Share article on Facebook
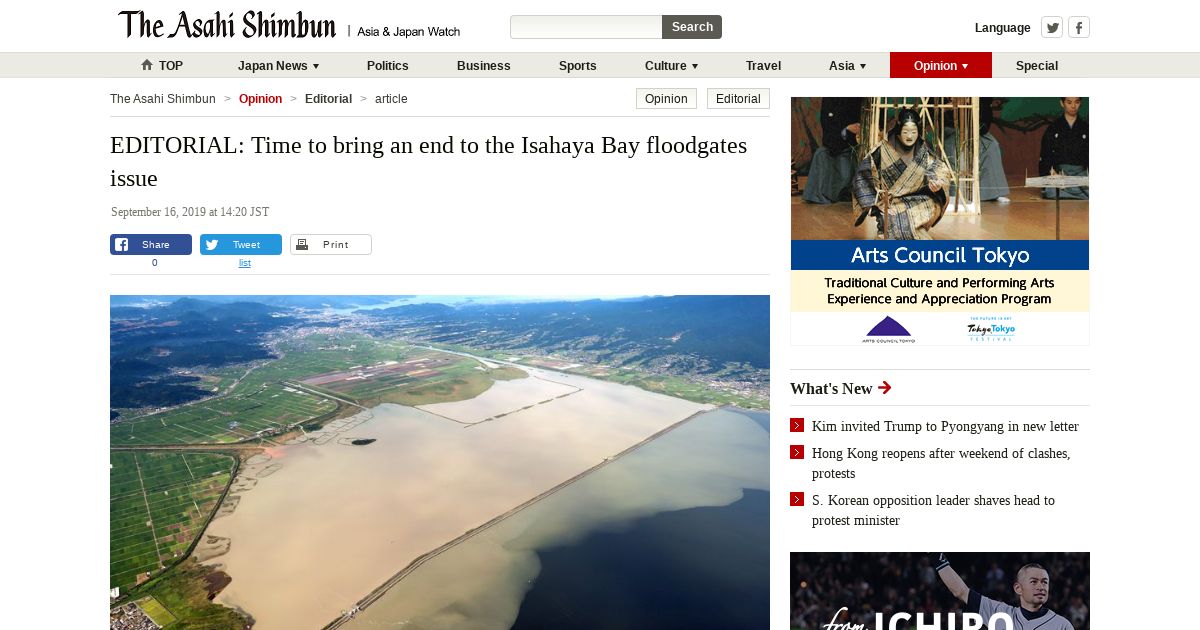This screenshot has width=1200, height=630. 151,245
